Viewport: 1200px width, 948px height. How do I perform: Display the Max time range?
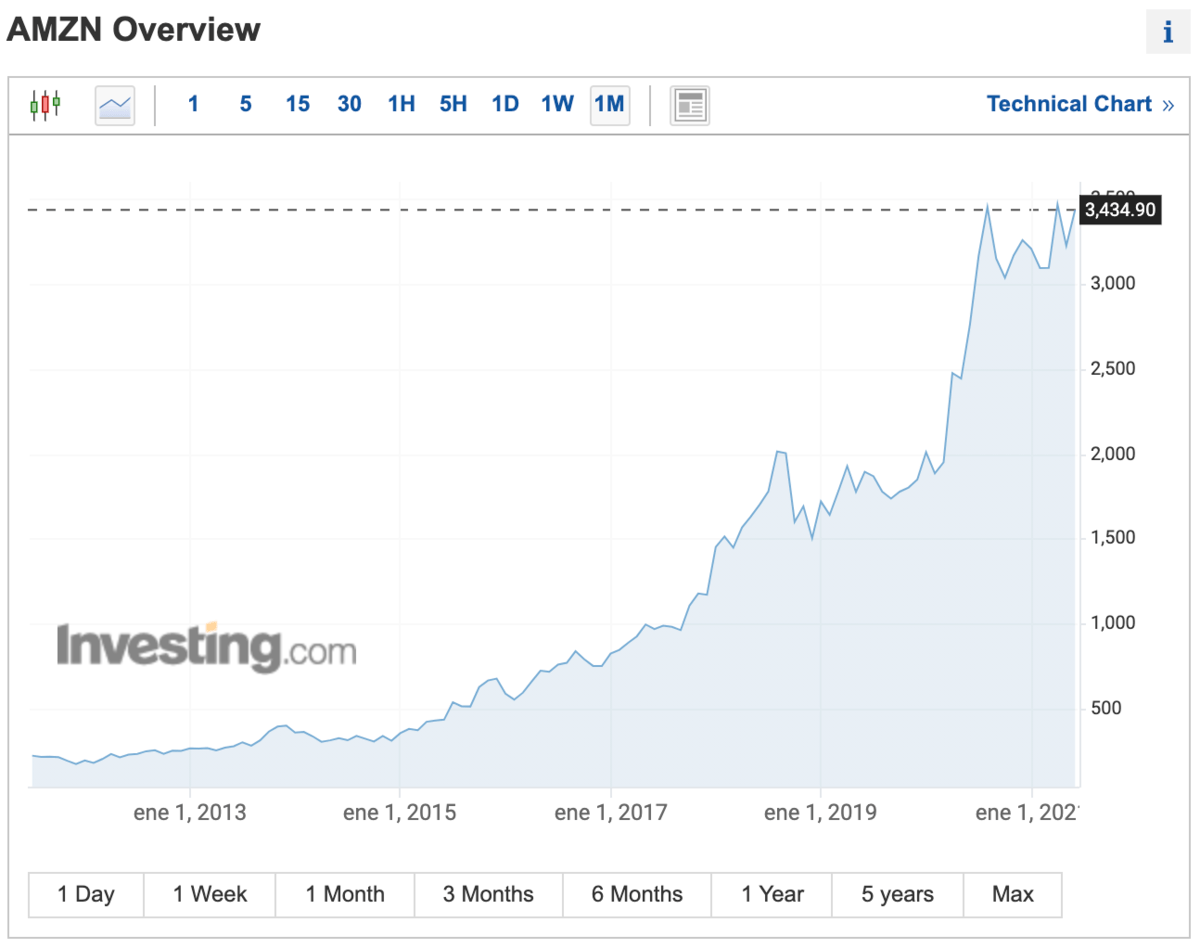[1012, 894]
